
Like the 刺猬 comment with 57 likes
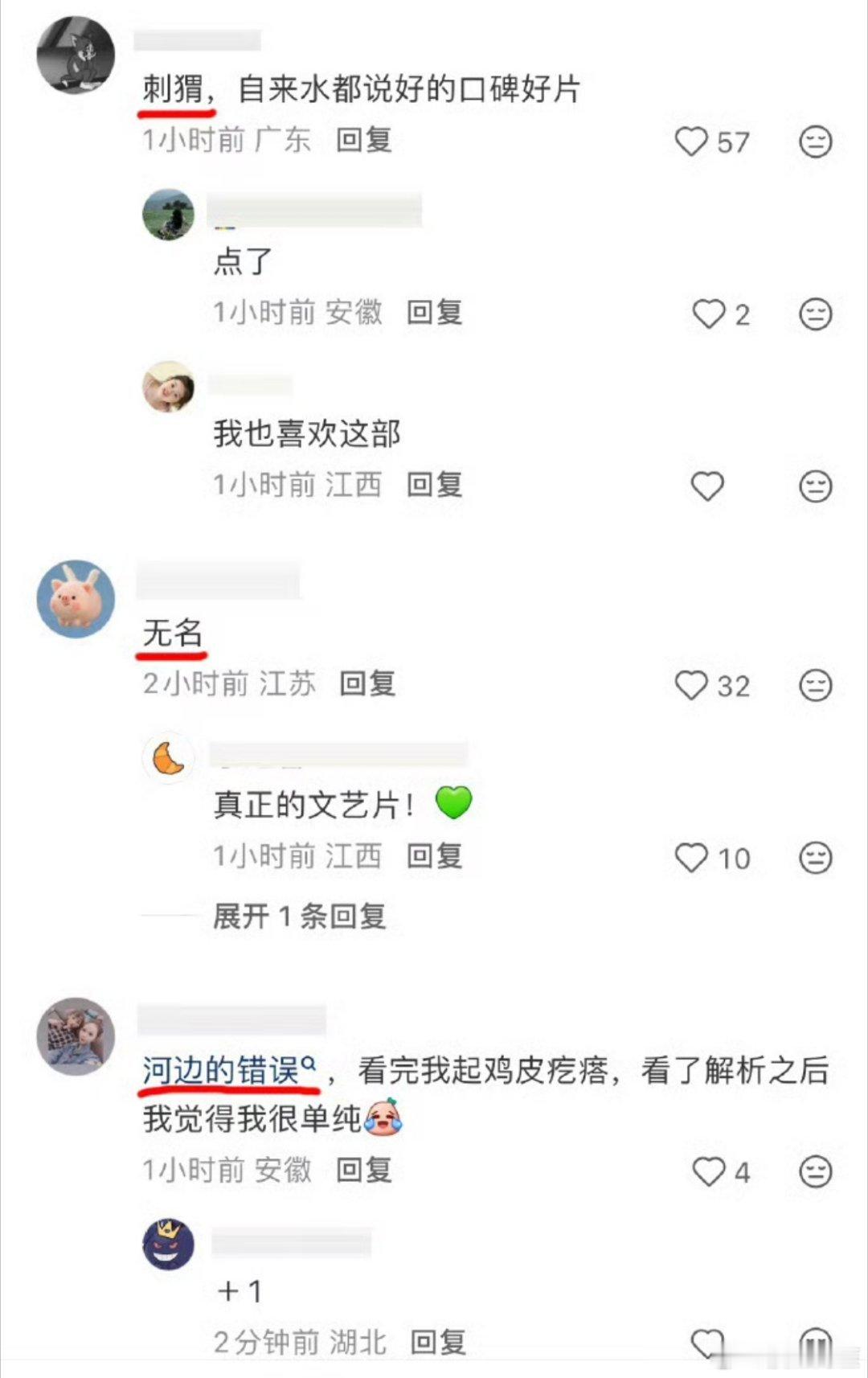(x=691, y=142)
